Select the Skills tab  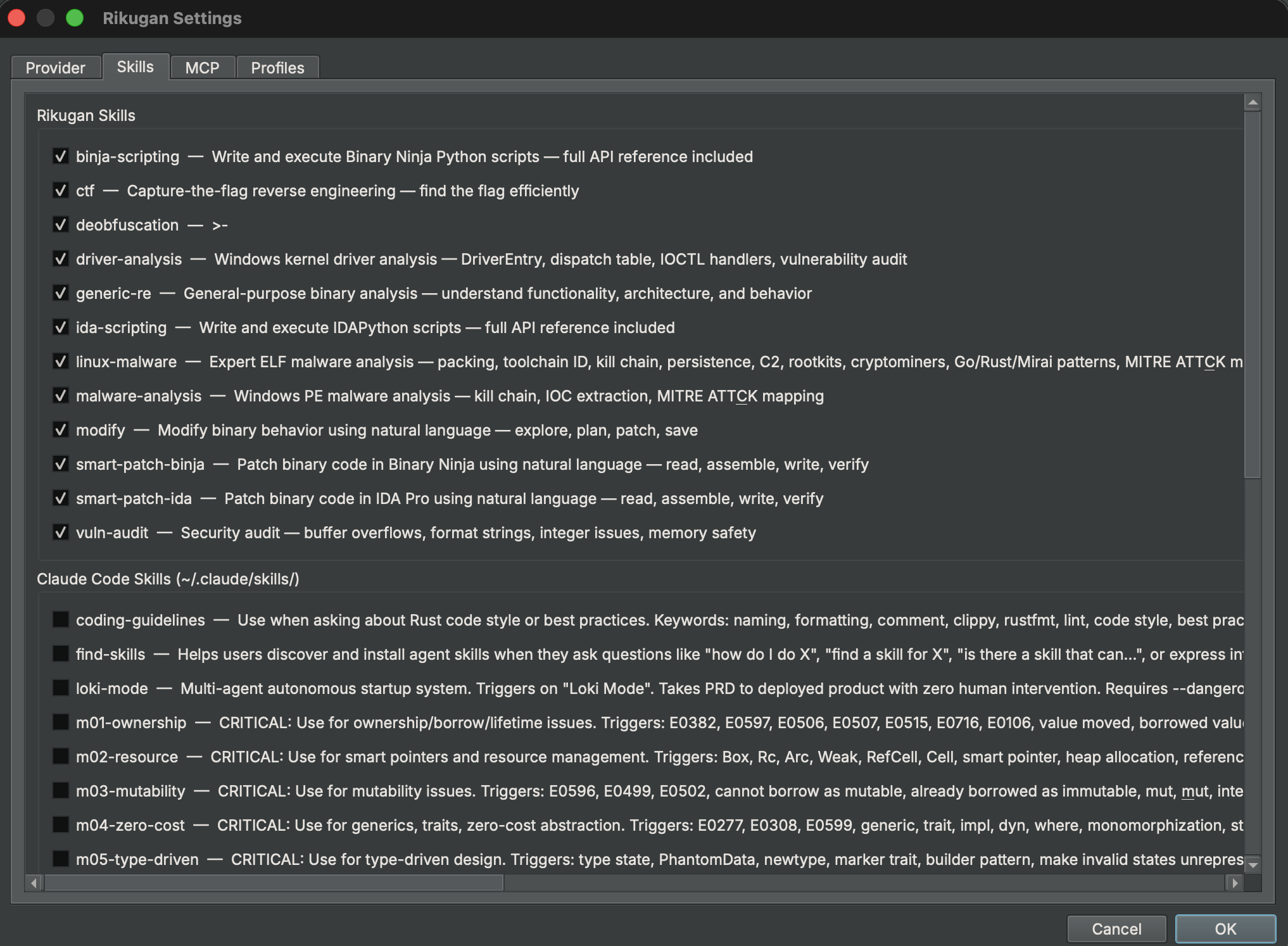(x=135, y=67)
